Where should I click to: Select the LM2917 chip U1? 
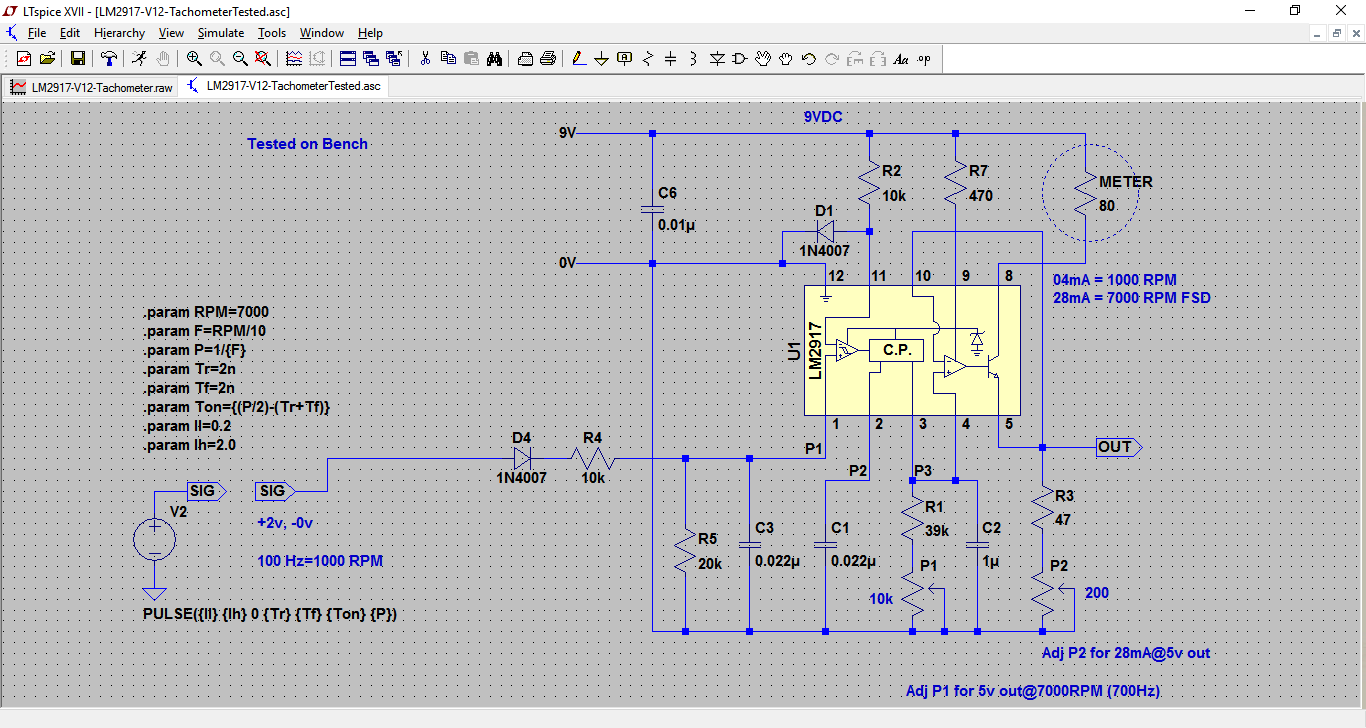pyautogui.click(x=912, y=350)
